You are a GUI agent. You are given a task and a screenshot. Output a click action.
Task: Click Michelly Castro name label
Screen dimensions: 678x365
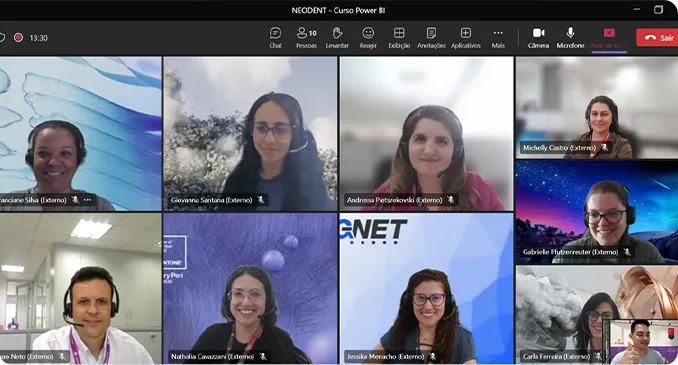click(x=560, y=148)
